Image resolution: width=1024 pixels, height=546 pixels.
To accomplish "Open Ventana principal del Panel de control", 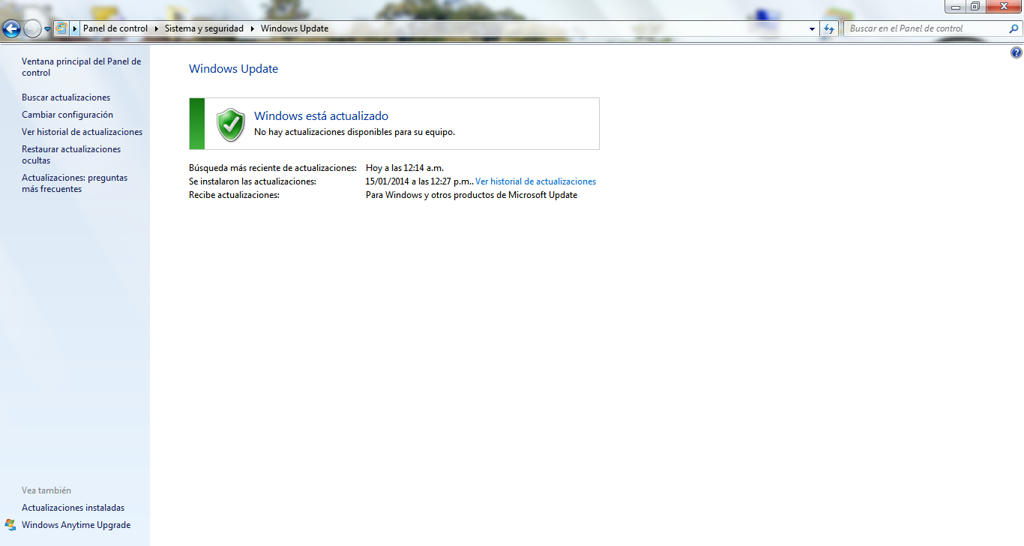I will pyautogui.click(x=81, y=67).
